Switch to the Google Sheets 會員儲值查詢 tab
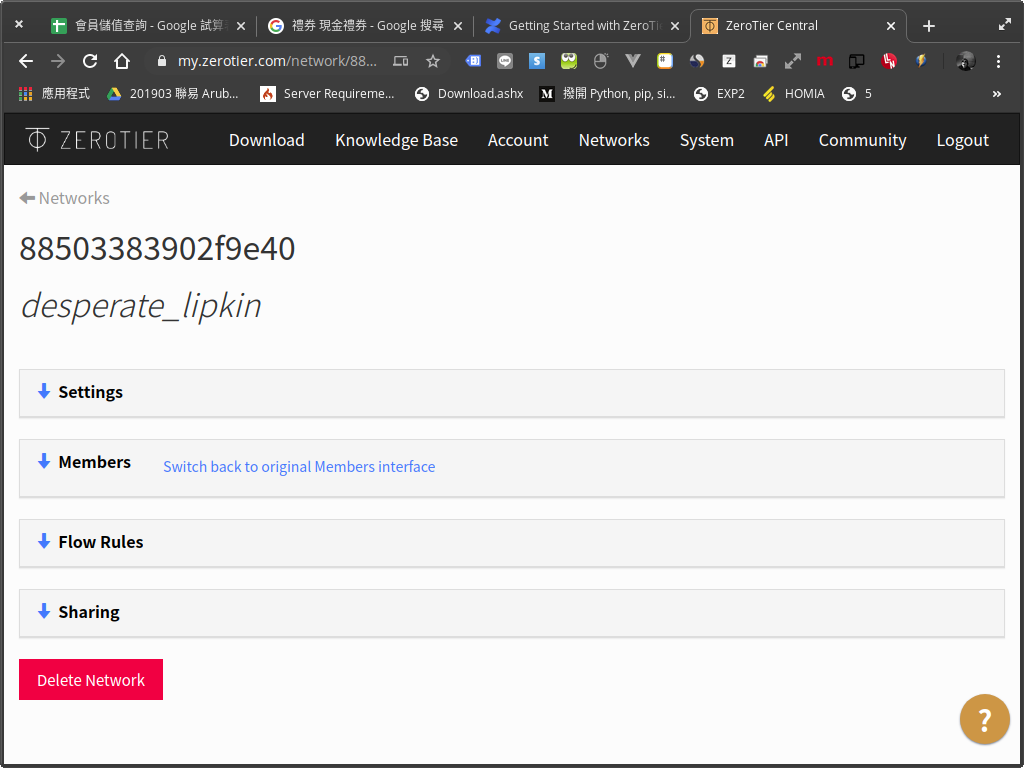 (148, 26)
